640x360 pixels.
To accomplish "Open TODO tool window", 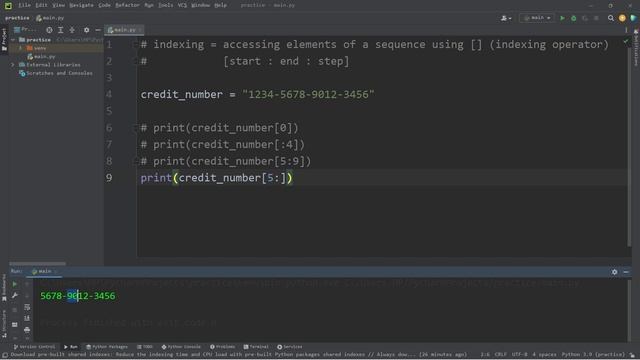I will tap(145, 347).
